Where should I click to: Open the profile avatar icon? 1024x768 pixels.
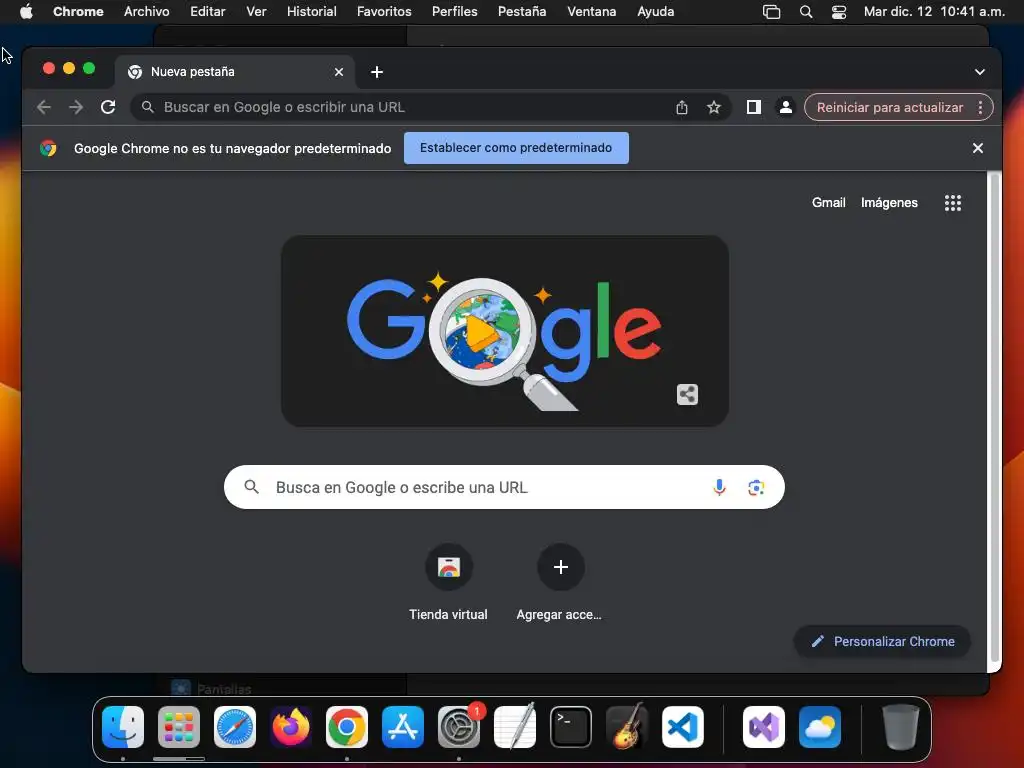pyautogui.click(x=786, y=107)
